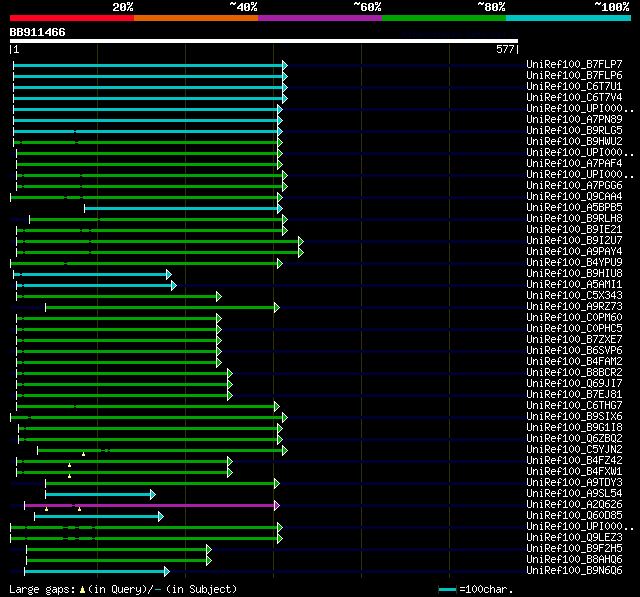
Task: Select the UniRef100_B6SVP6 label
Action: (574, 351)
